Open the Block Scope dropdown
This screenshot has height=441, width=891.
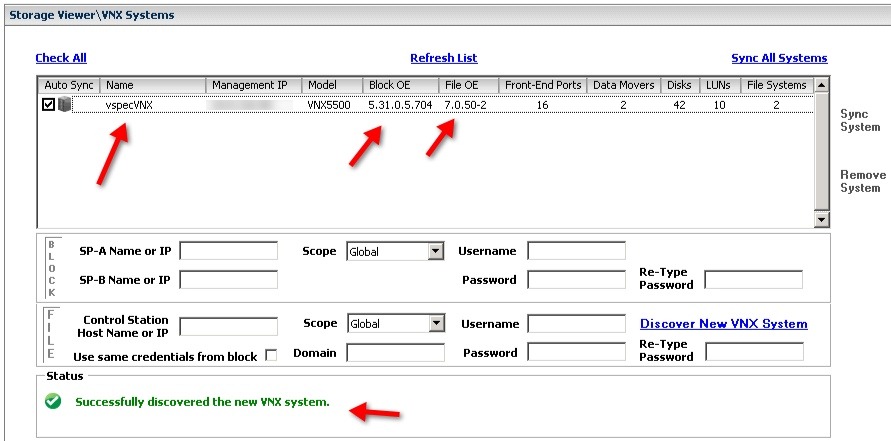[435, 252]
